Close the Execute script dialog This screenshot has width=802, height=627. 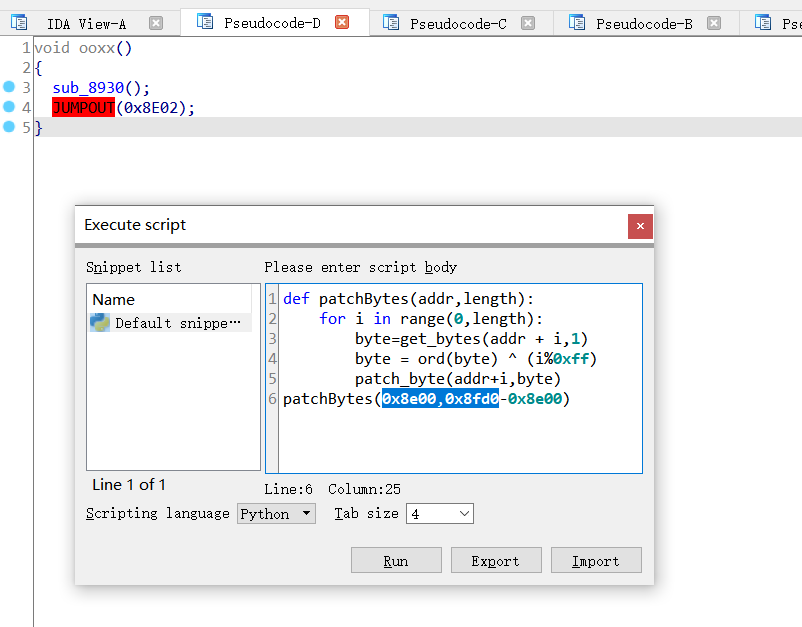[640, 226]
